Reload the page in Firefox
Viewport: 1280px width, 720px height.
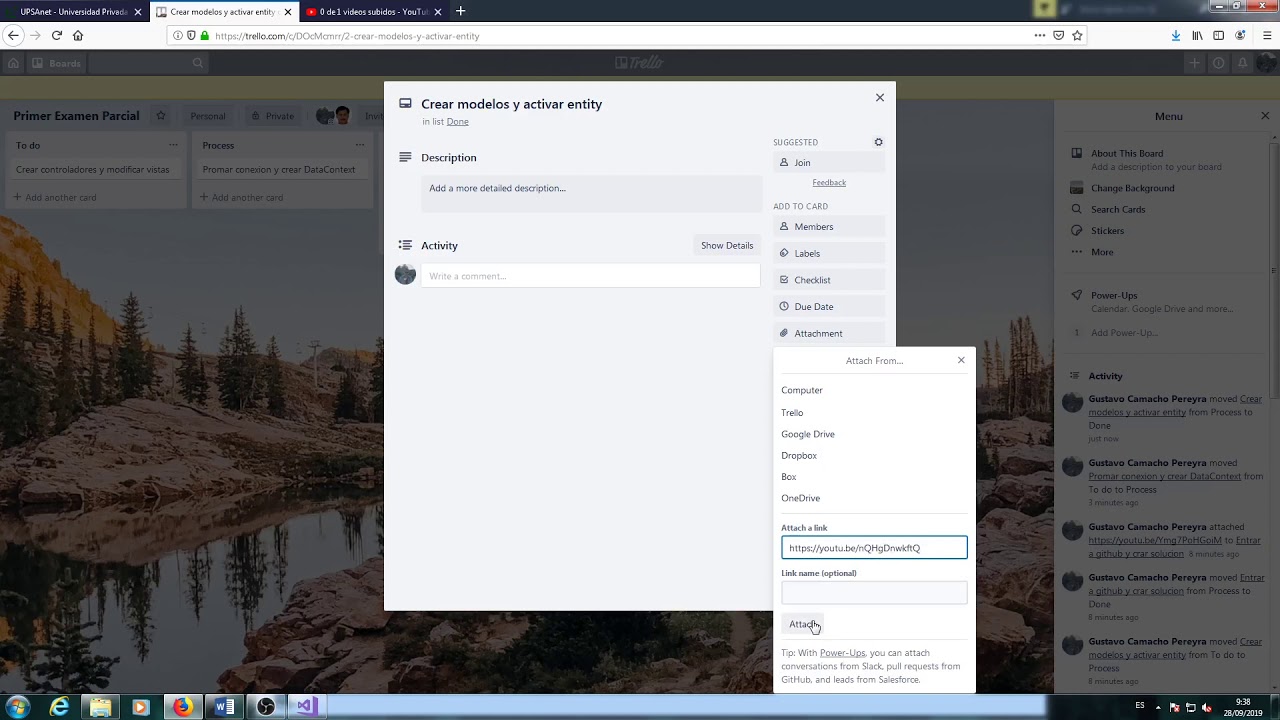coord(57,35)
